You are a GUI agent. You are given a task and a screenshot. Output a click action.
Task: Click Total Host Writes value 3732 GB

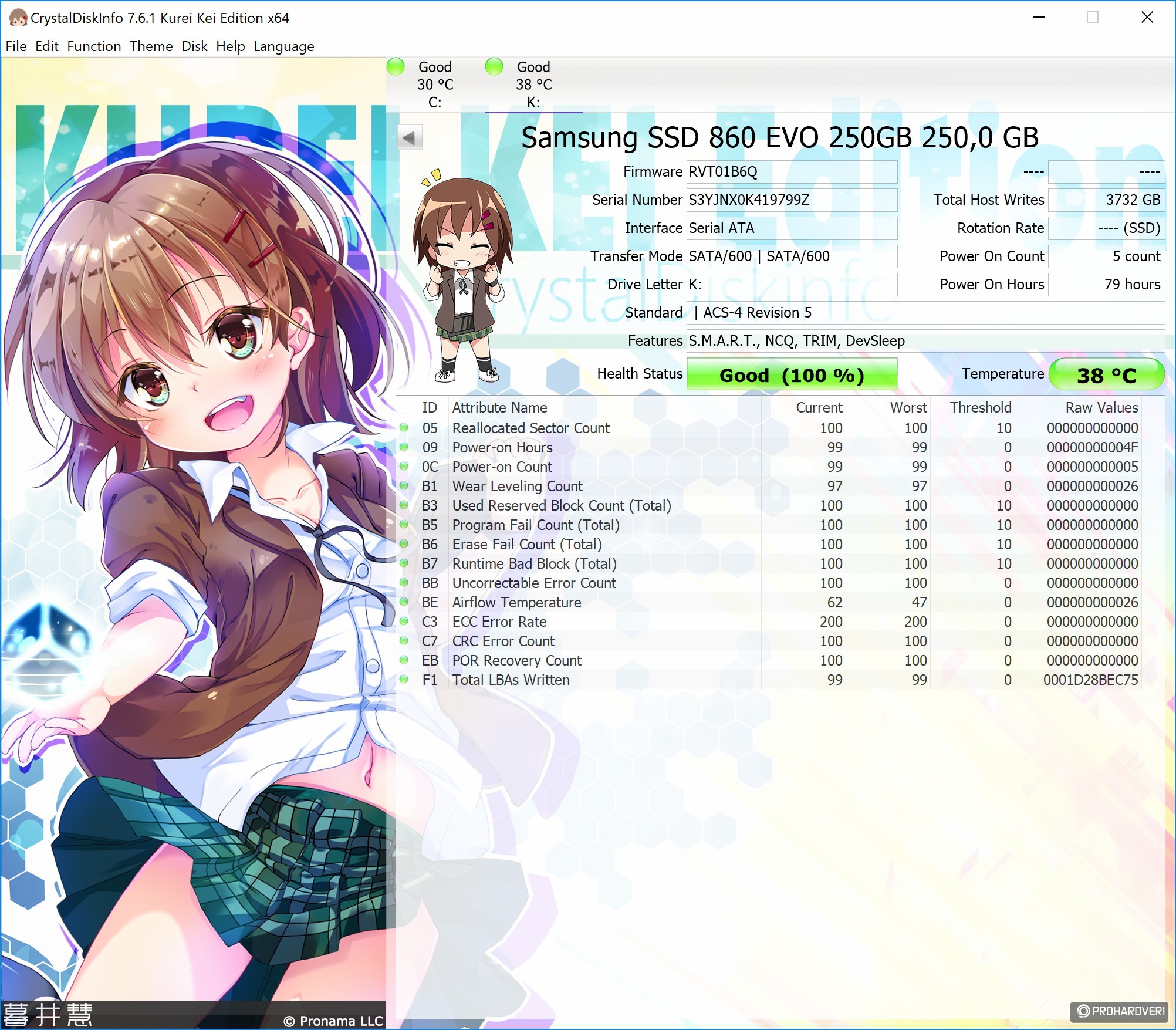(x=1106, y=200)
